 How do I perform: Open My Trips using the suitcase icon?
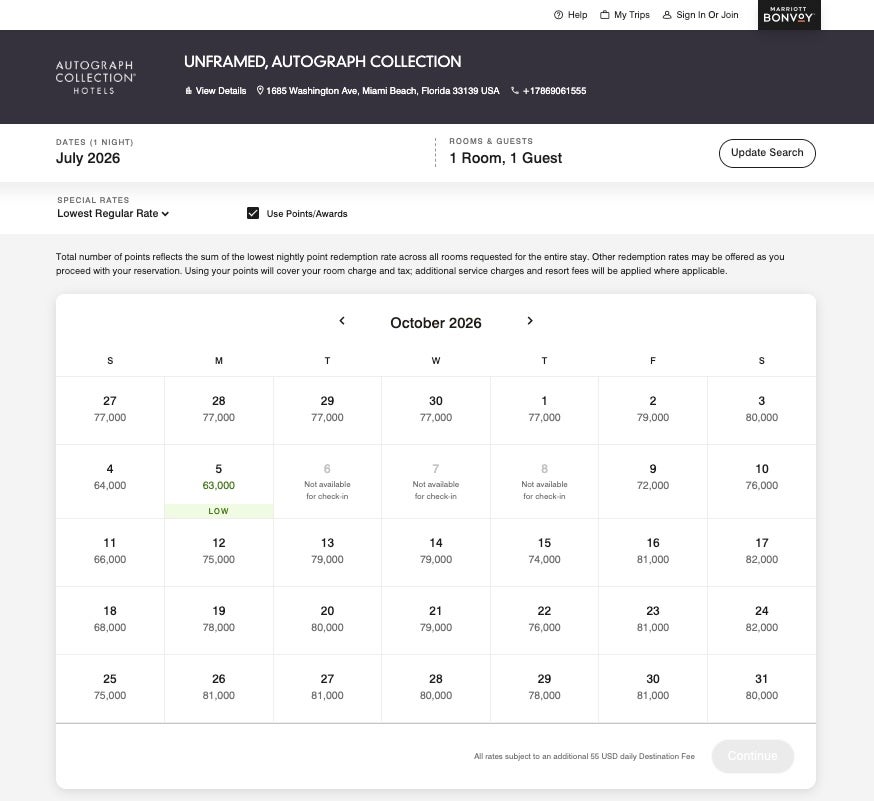[x=604, y=15]
